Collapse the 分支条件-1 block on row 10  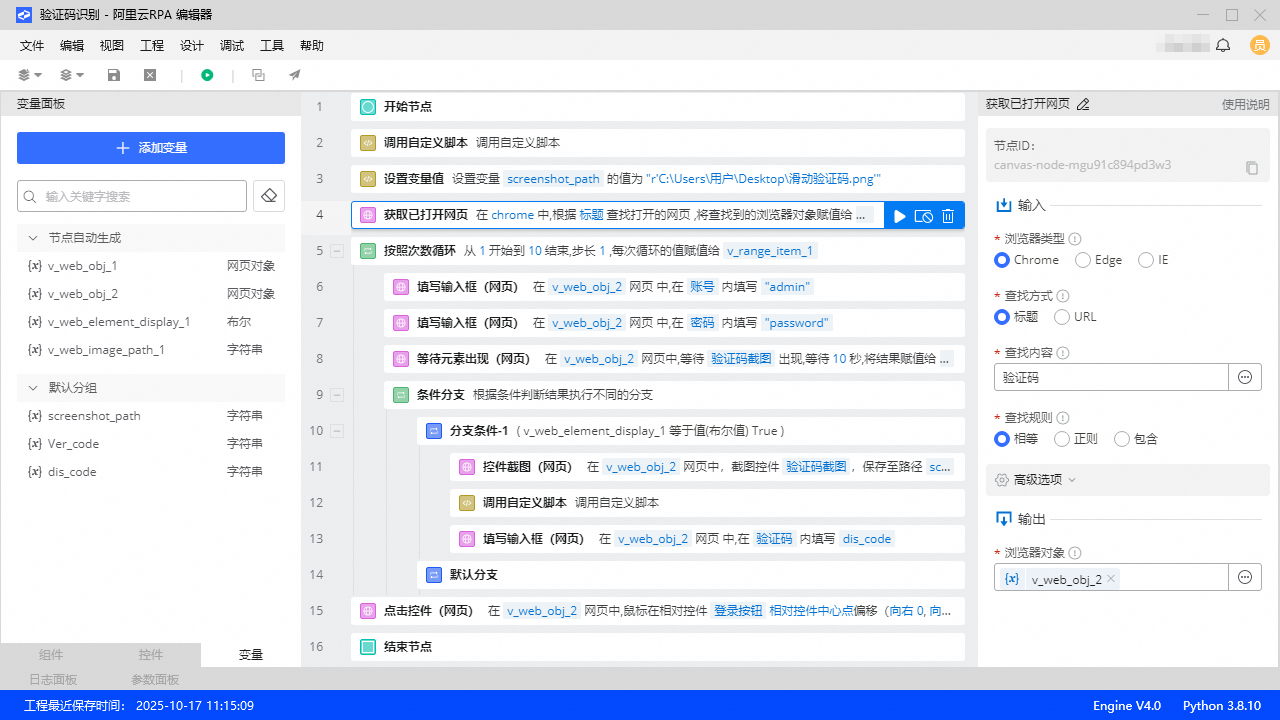(x=337, y=431)
